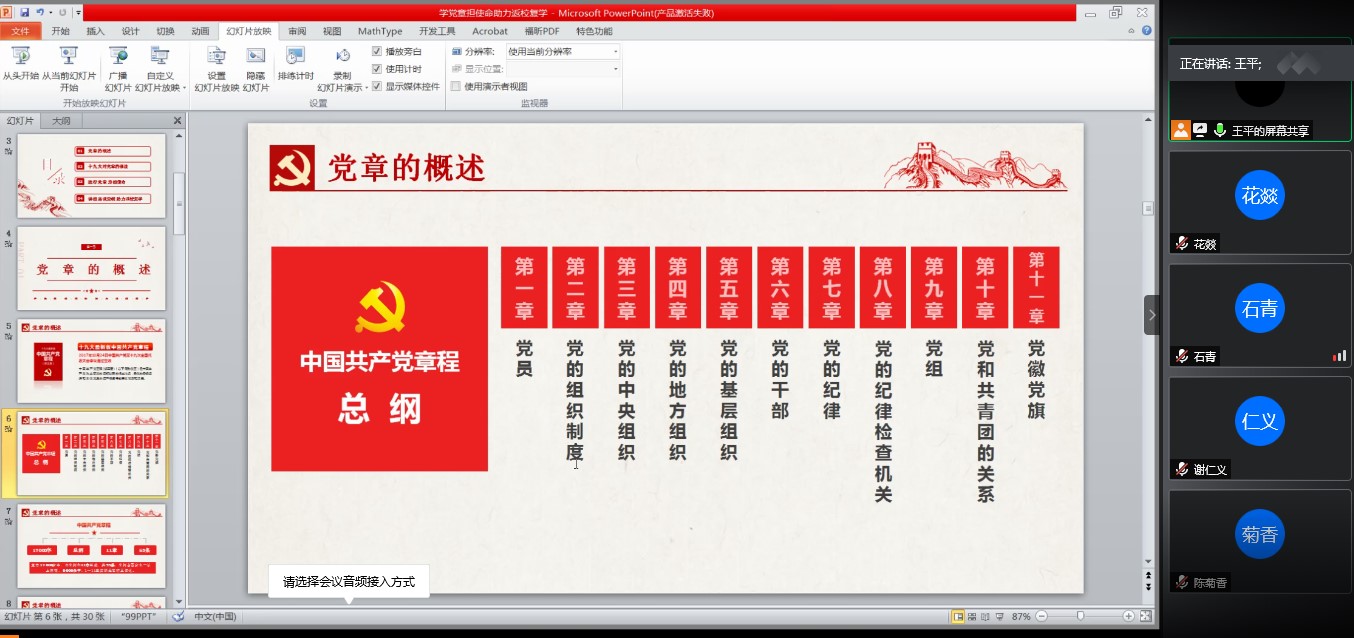Switch to the 审阅 ribbon tab
This screenshot has width=1354, height=638.
coord(297,31)
